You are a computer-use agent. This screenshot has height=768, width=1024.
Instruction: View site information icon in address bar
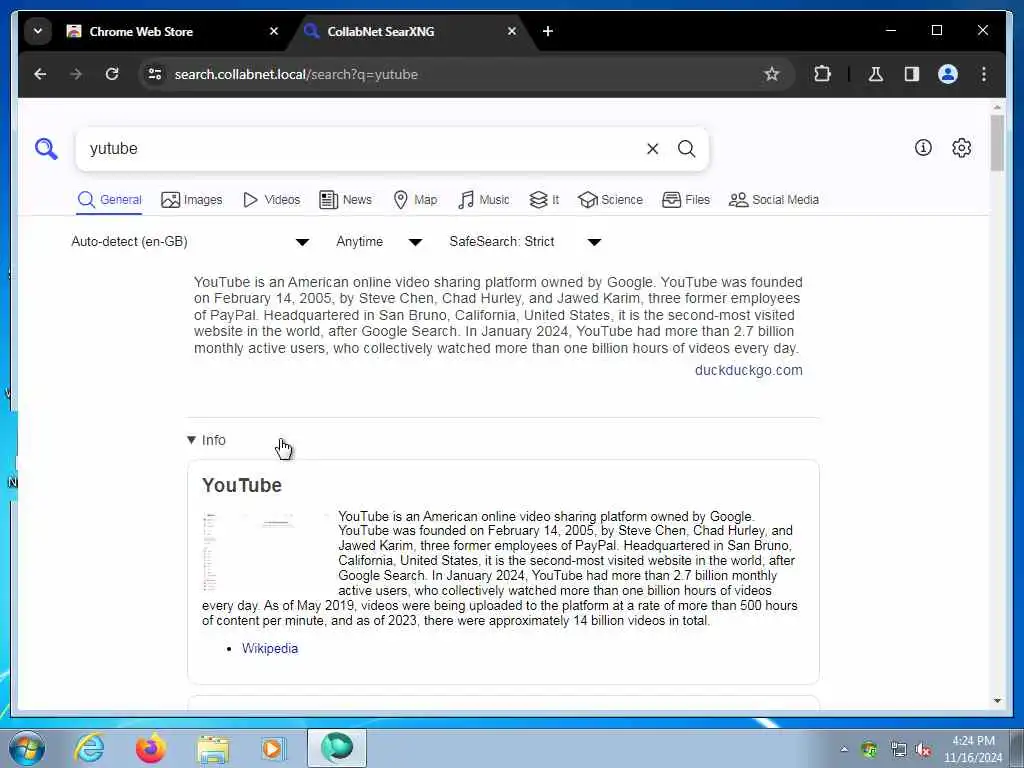155,74
